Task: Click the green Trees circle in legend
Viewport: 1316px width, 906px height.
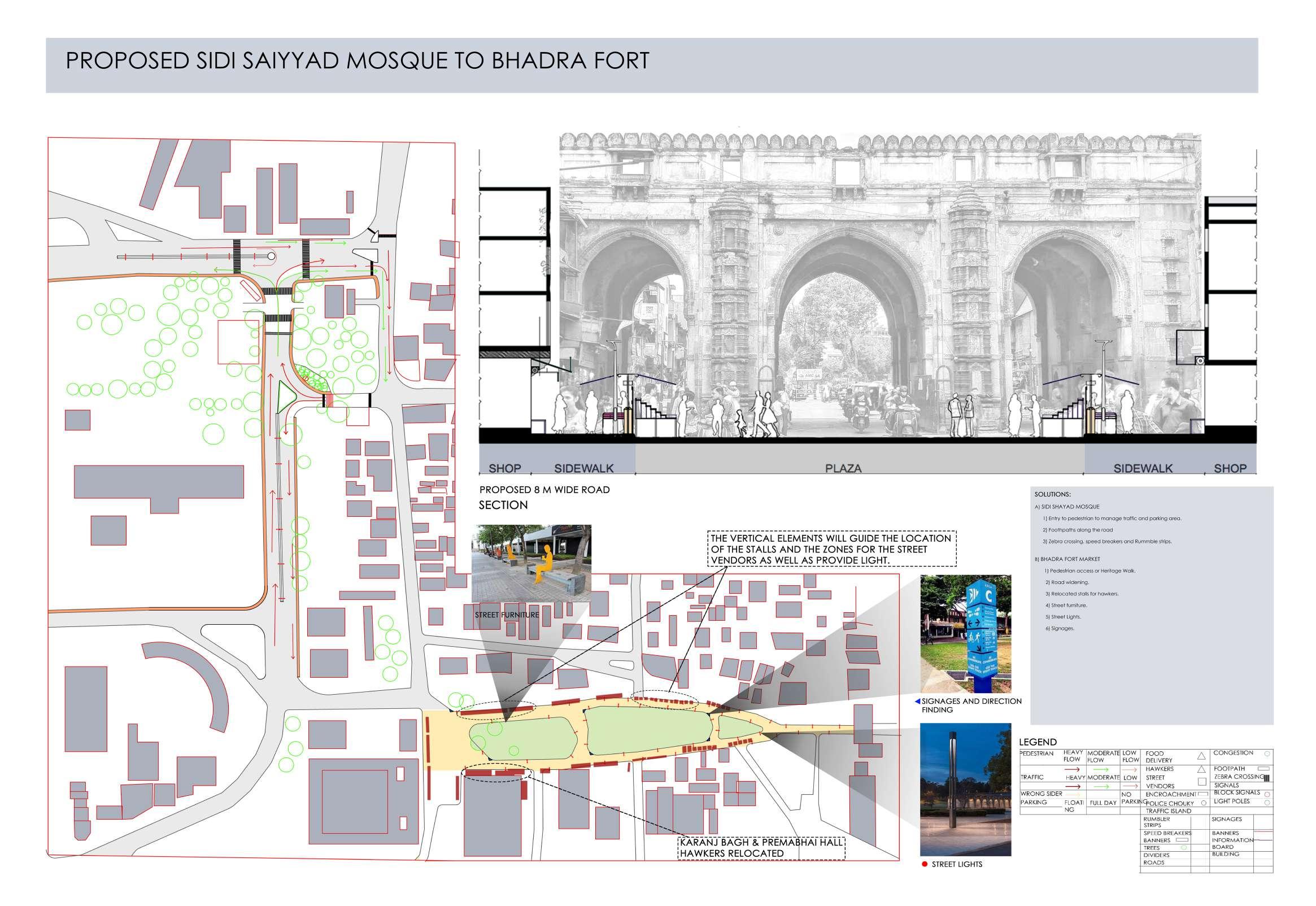Action: point(1184,847)
